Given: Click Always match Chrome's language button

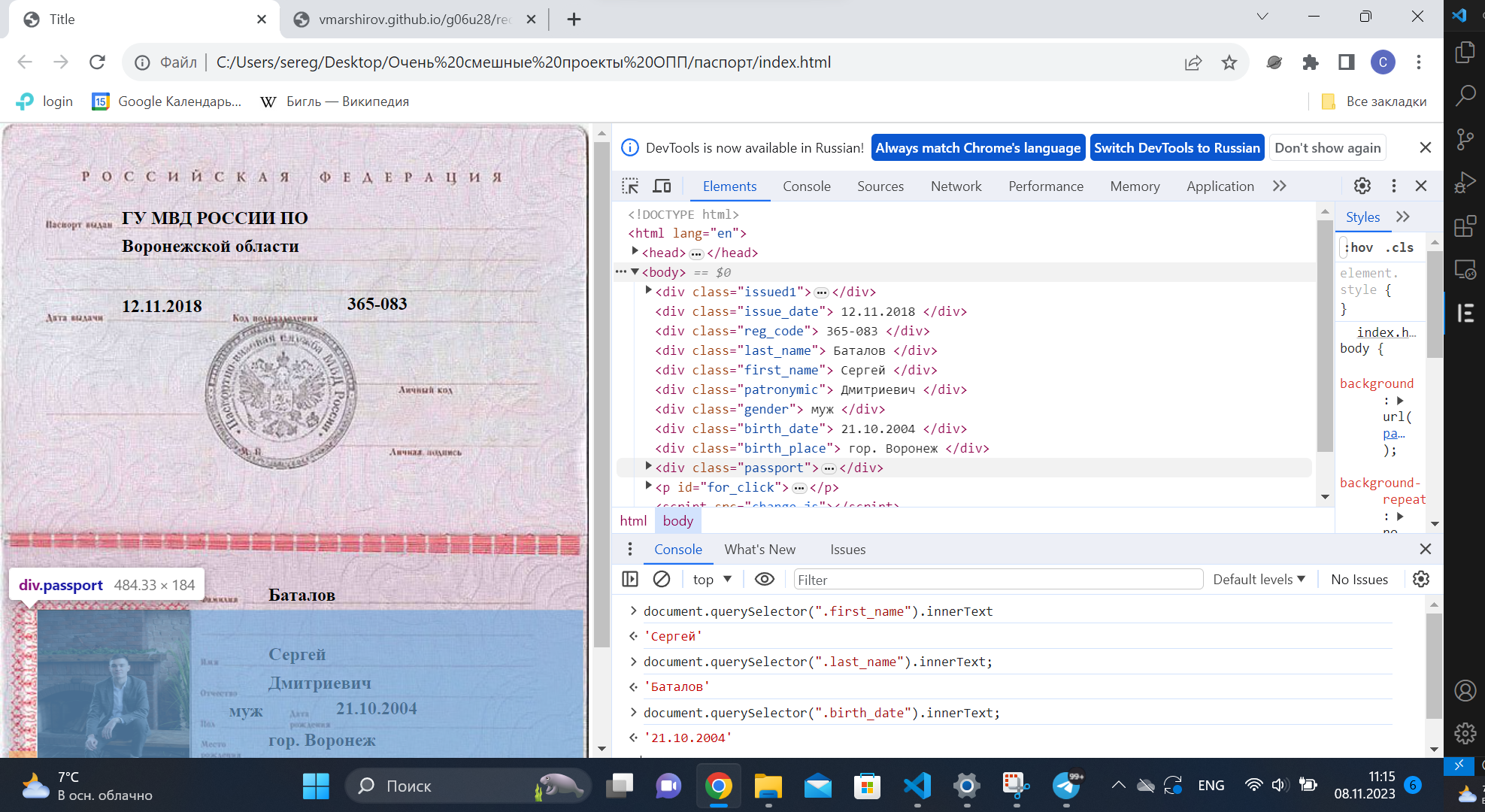Looking at the screenshot, I should [x=977, y=147].
